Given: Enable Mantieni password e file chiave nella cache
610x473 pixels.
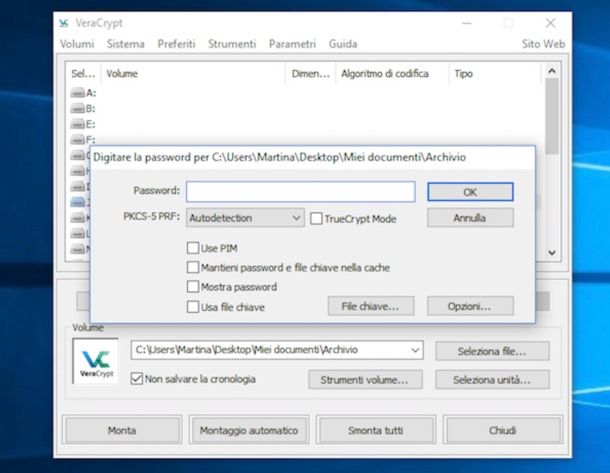Looking at the screenshot, I should (x=193, y=268).
